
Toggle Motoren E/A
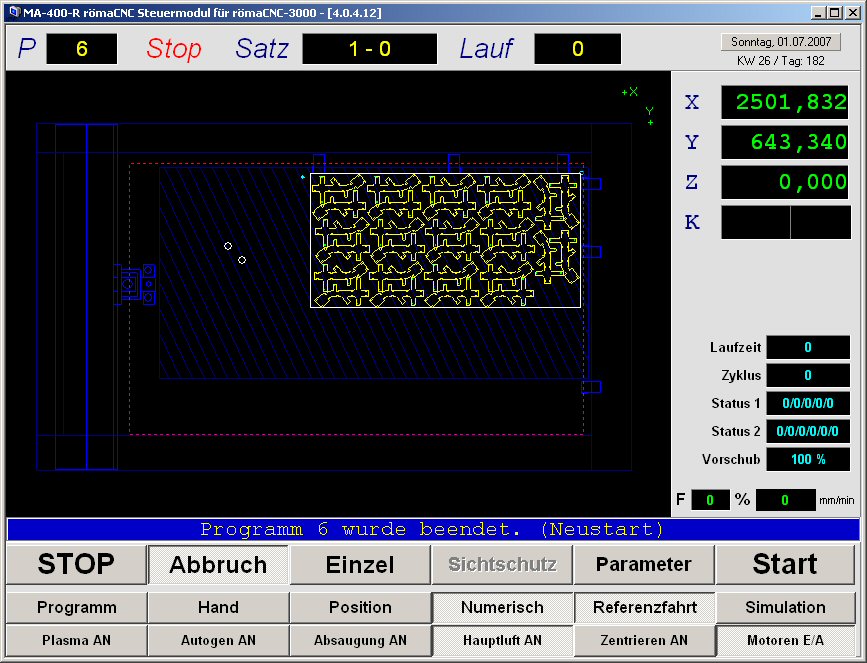click(x=785, y=640)
